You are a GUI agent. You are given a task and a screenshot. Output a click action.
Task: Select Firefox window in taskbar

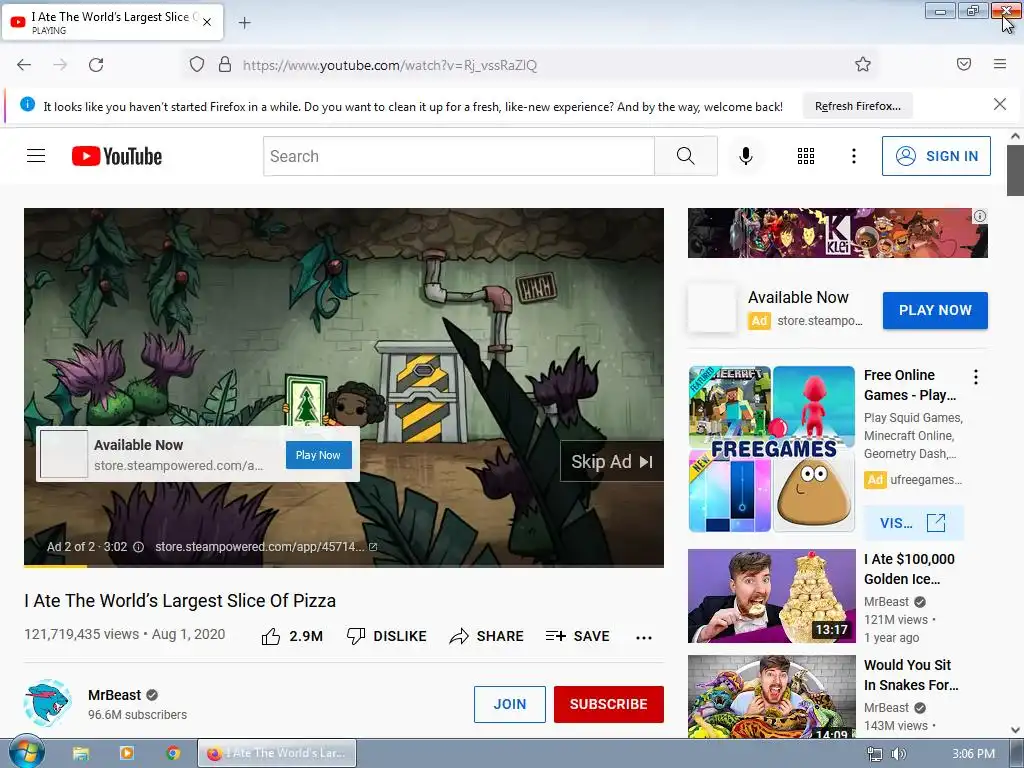(x=277, y=753)
